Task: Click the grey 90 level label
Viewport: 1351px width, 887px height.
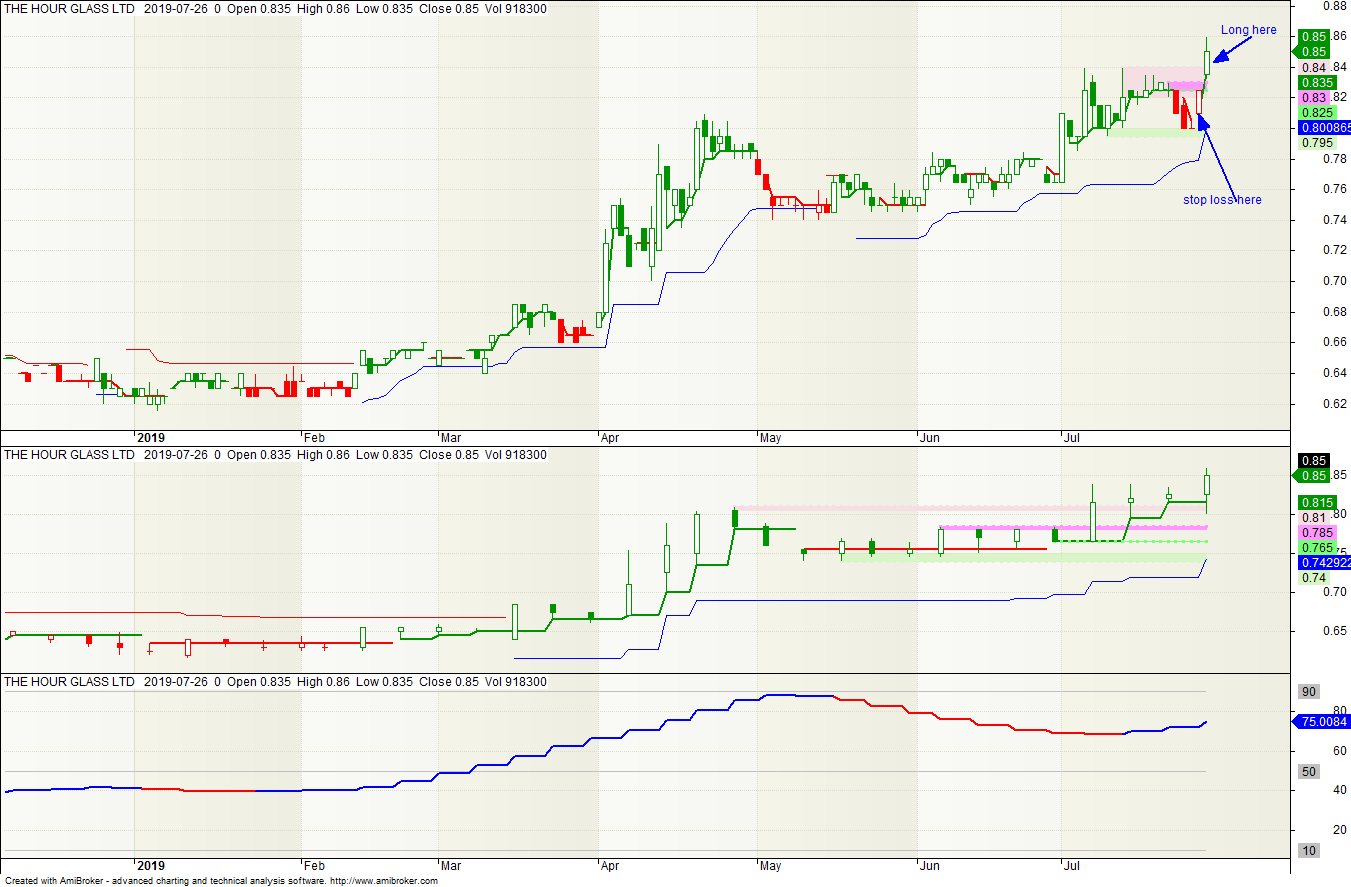Action: (1308, 692)
